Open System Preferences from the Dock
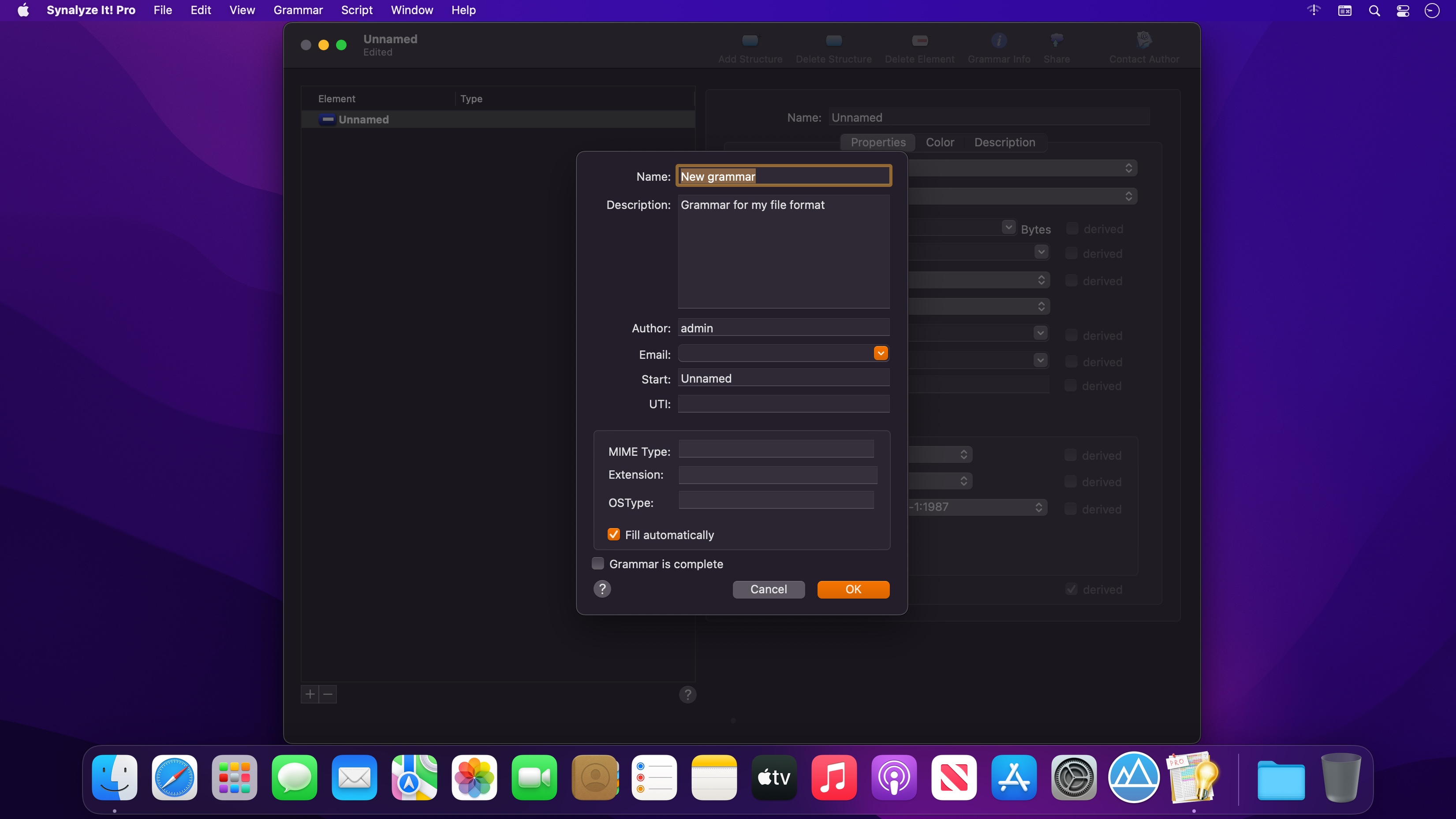Screen dimensions: 1456x819 coord(1073,778)
